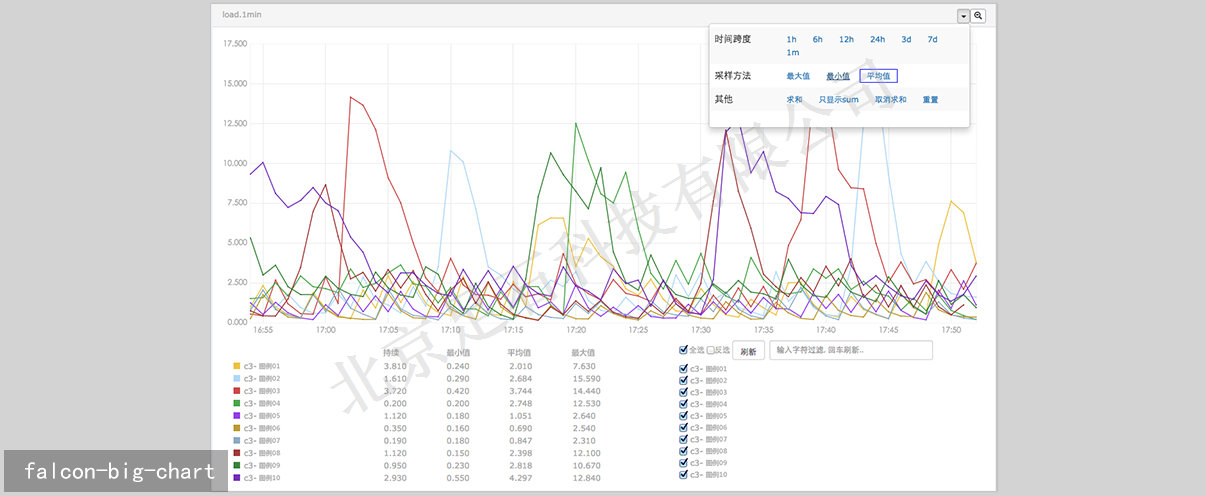This screenshot has width=1206, height=496.
Task: Select 最大值 sampling method
Action: coord(797,76)
